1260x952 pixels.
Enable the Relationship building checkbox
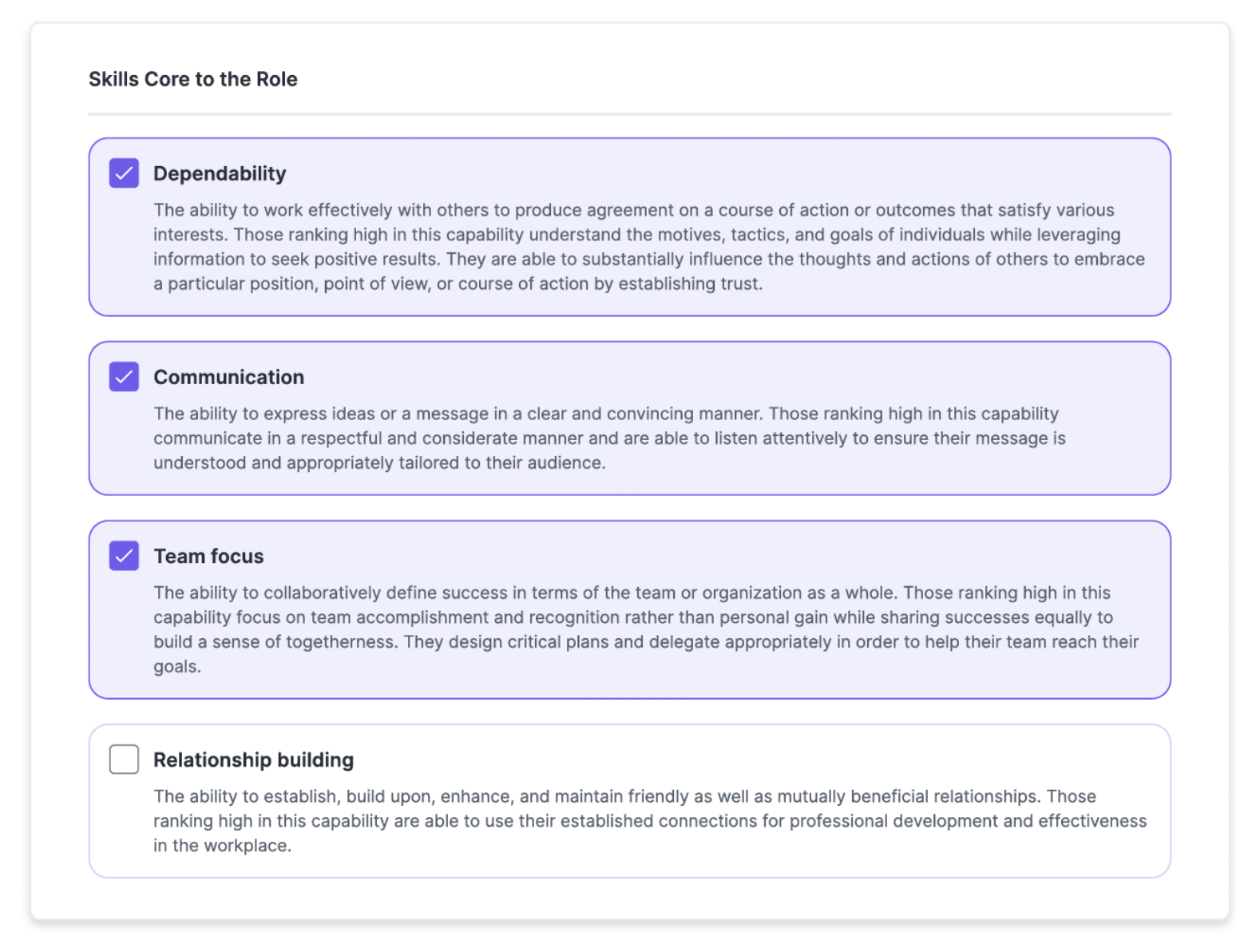click(124, 760)
